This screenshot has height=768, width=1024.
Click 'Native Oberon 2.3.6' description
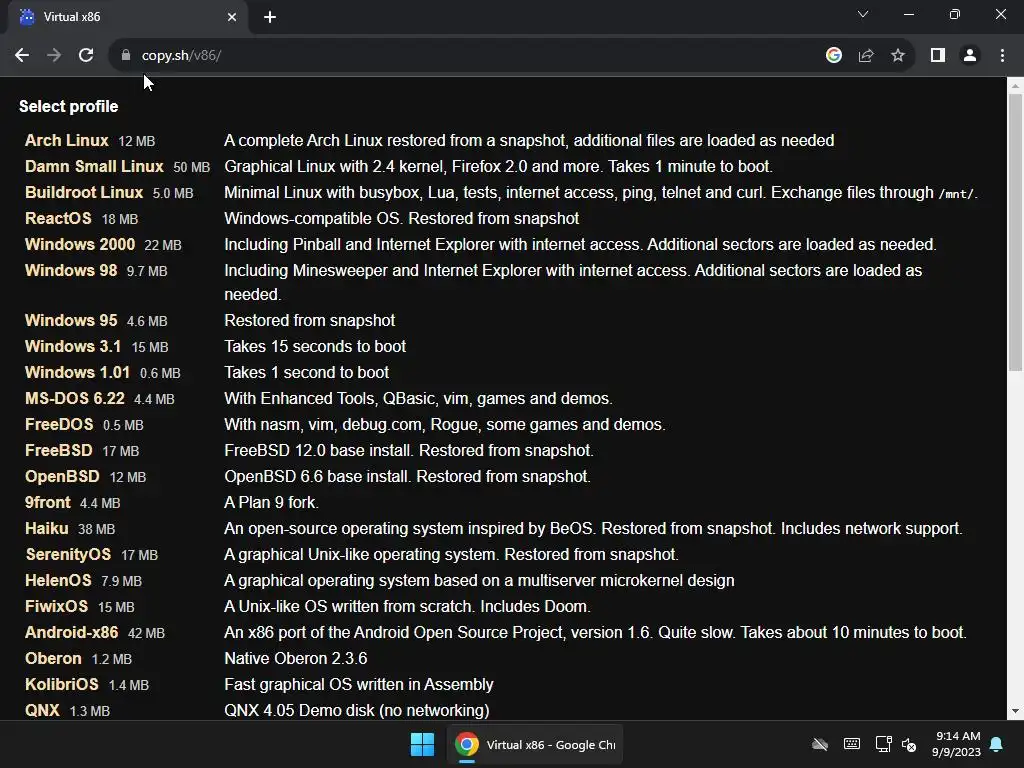click(296, 659)
